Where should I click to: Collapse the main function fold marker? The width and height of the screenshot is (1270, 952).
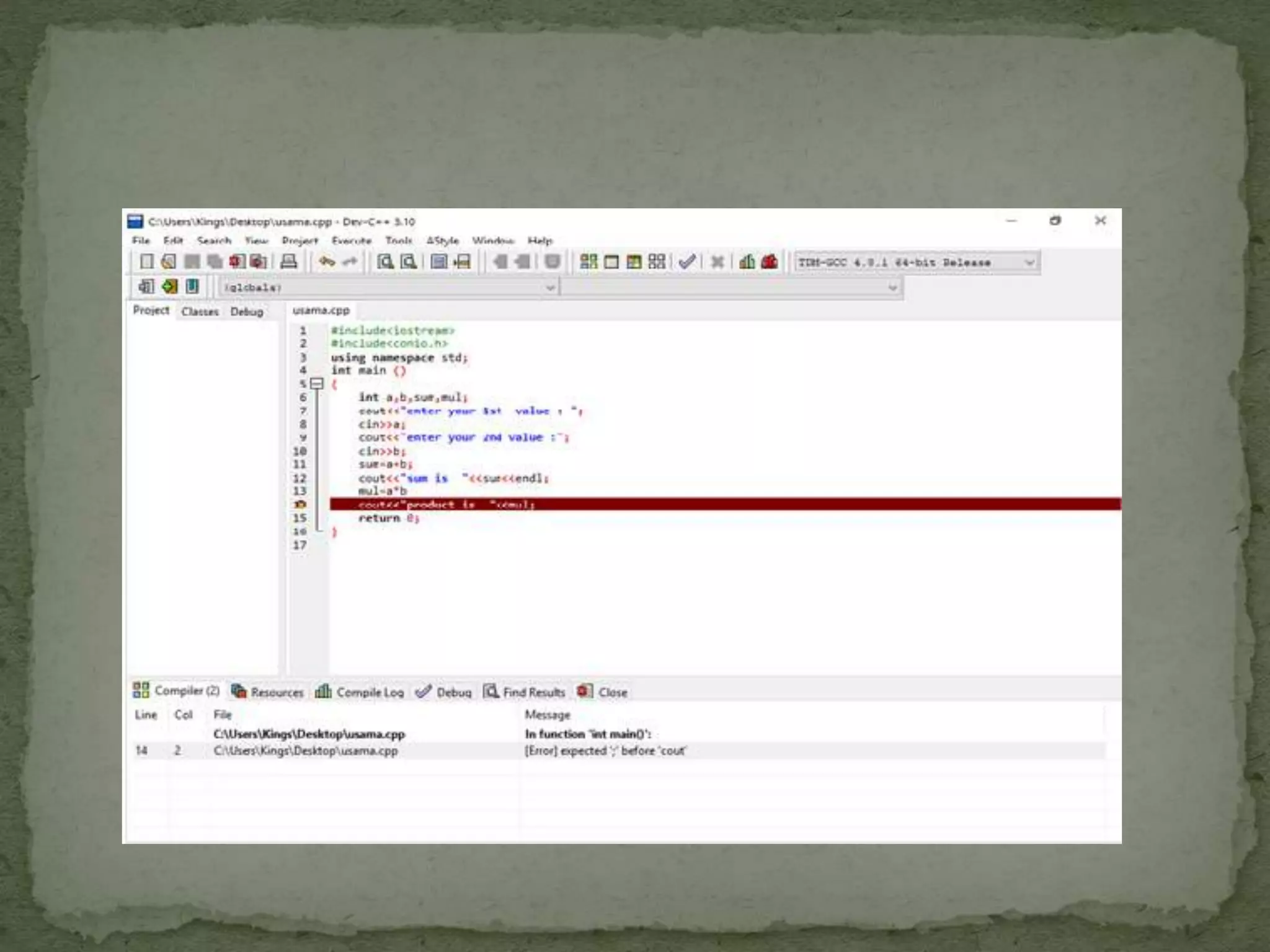point(317,384)
